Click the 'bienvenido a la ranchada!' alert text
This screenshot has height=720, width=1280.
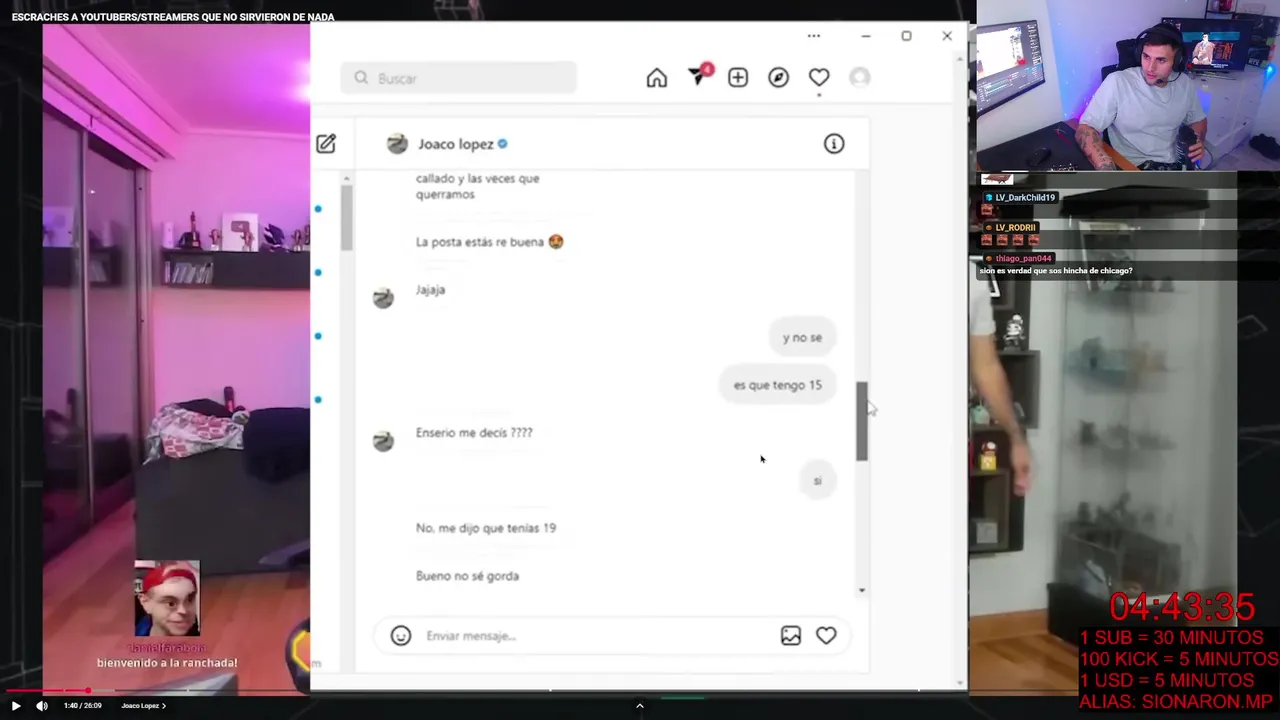167,663
